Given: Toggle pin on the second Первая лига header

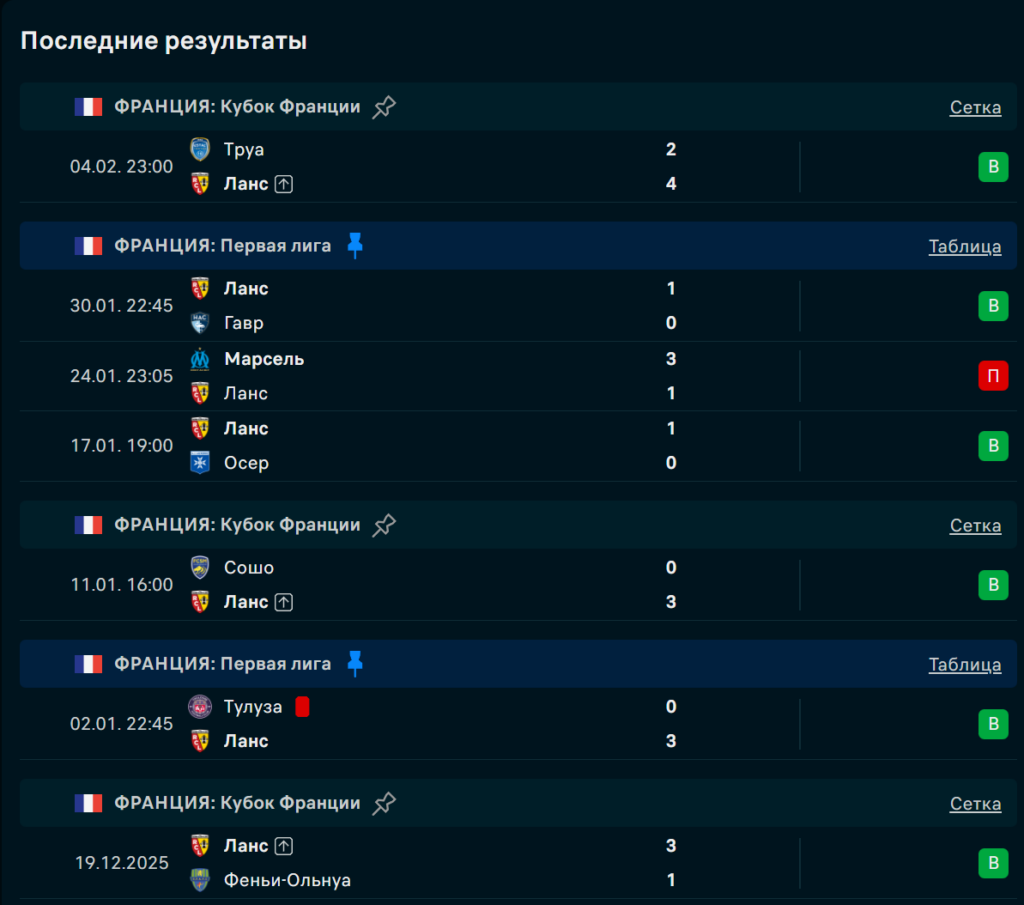Looking at the screenshot, I should tap(355, 663).
